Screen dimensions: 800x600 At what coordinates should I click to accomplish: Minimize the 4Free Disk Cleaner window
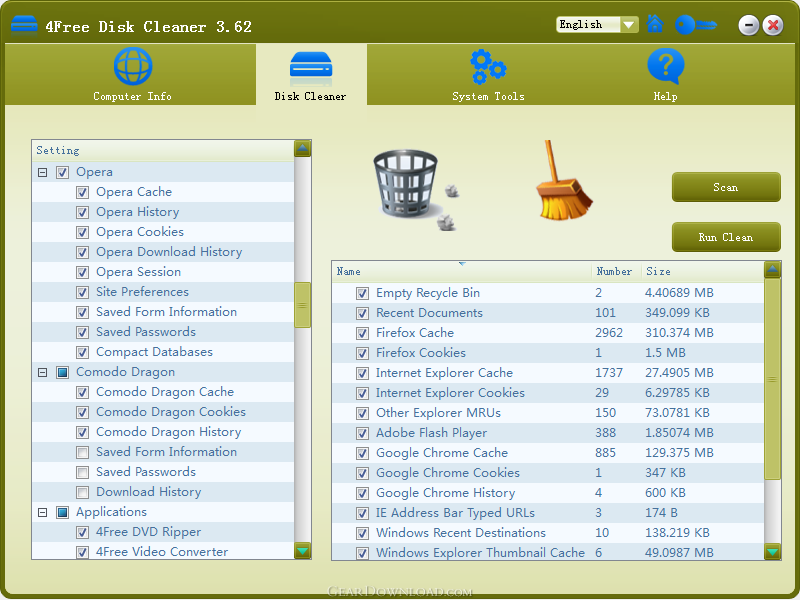pos(748,25)
